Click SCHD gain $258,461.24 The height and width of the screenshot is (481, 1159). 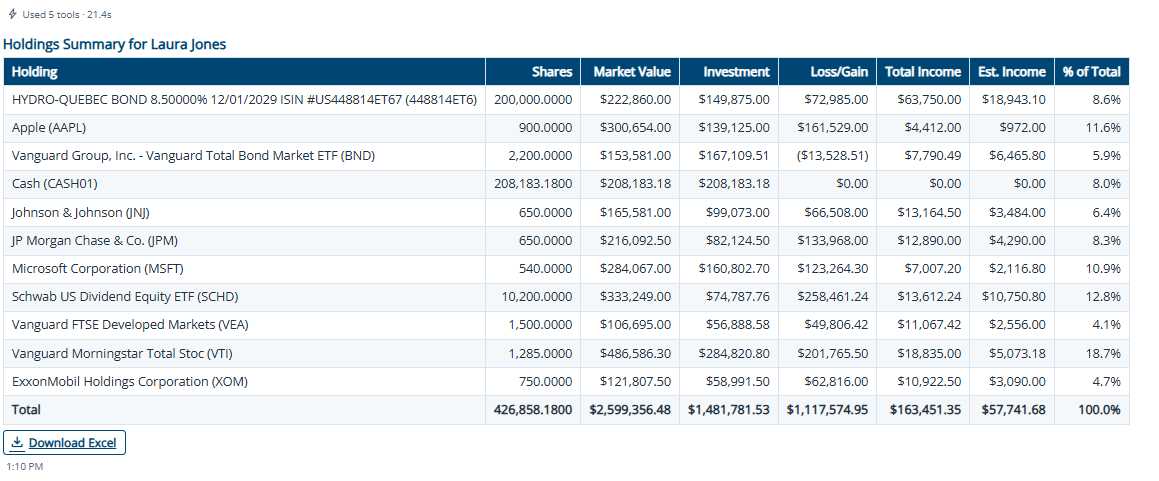tap(833, 297)
